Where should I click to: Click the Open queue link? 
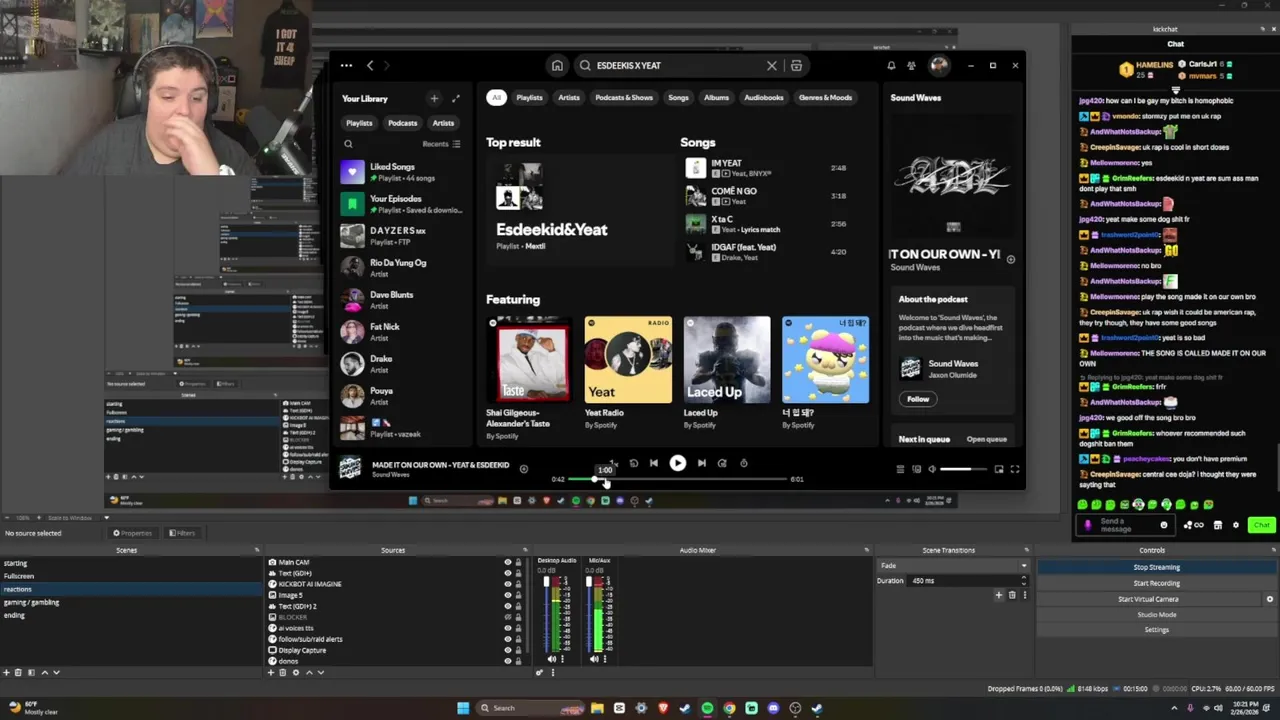(x=986, y=439)
